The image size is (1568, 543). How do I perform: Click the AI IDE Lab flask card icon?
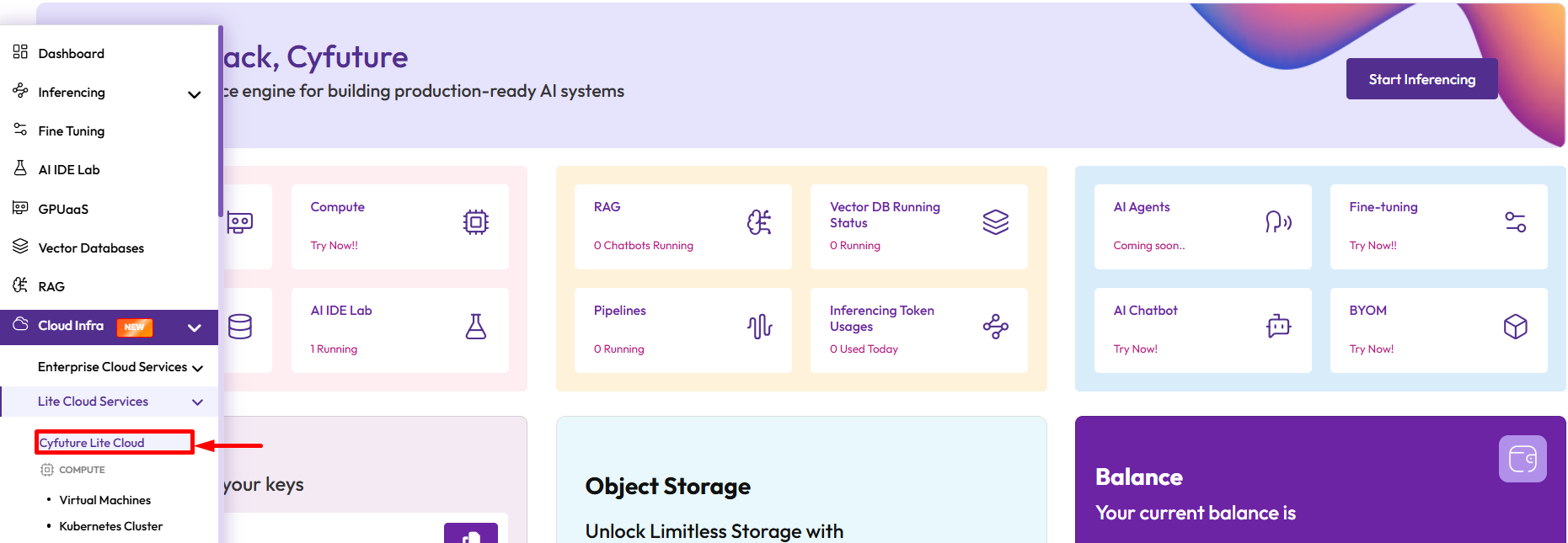(x=476, y=327)
